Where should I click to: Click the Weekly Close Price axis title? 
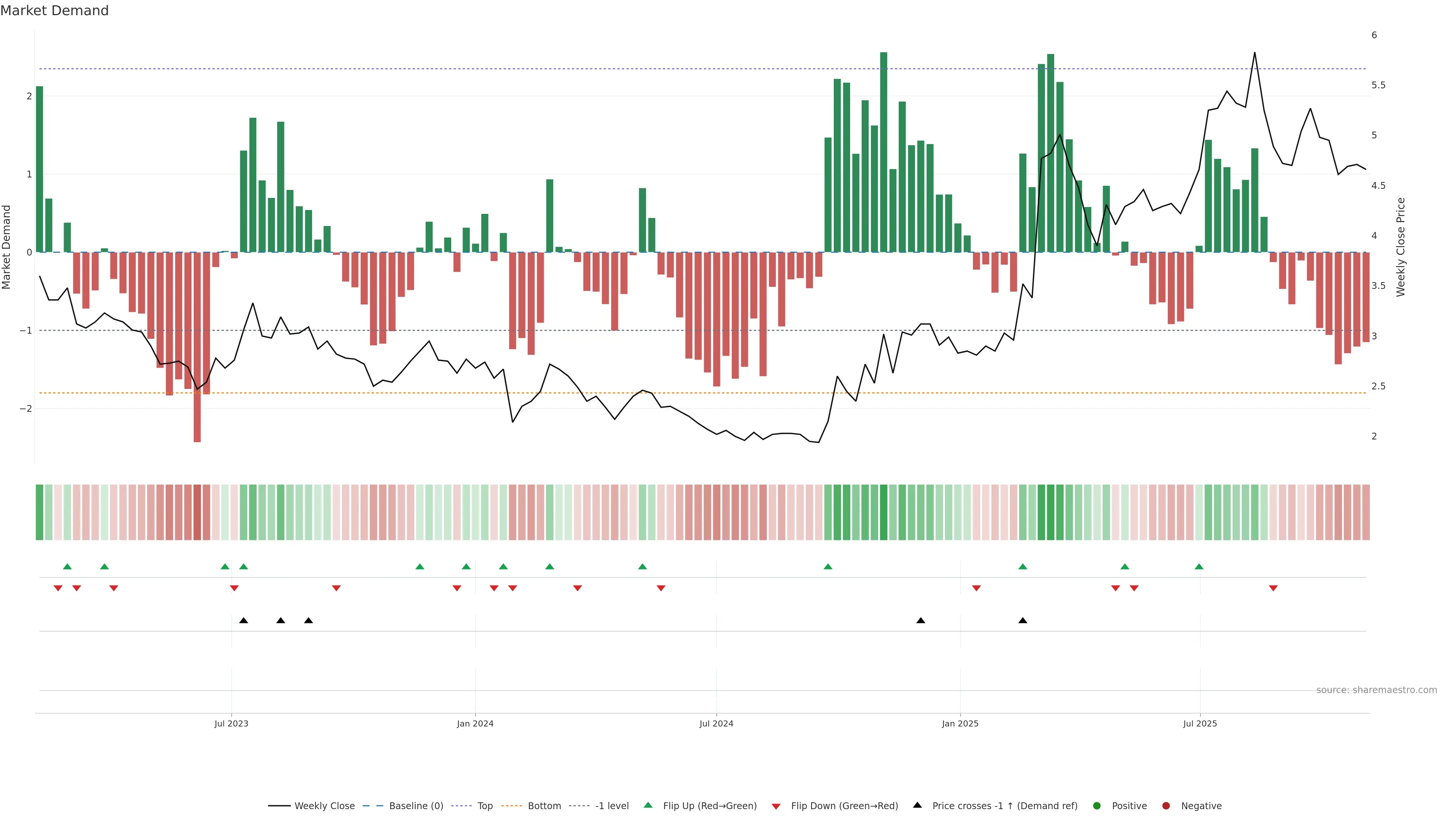click(1401, 247)
